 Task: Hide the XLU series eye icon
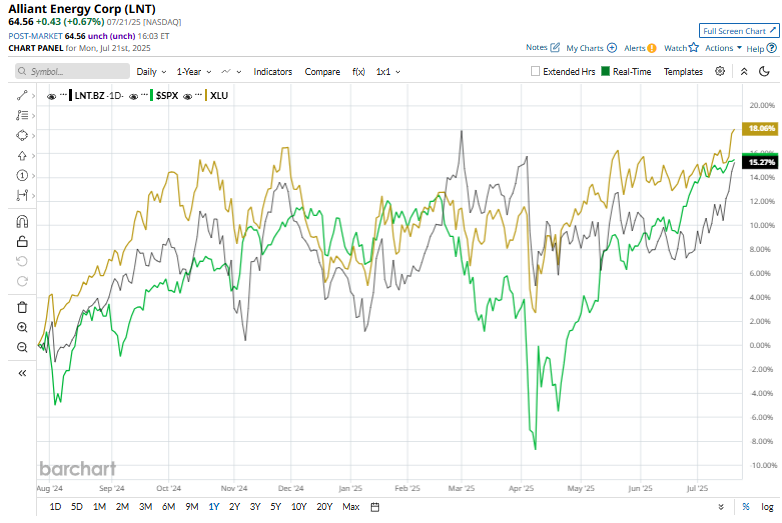click(x=188, y=96)
